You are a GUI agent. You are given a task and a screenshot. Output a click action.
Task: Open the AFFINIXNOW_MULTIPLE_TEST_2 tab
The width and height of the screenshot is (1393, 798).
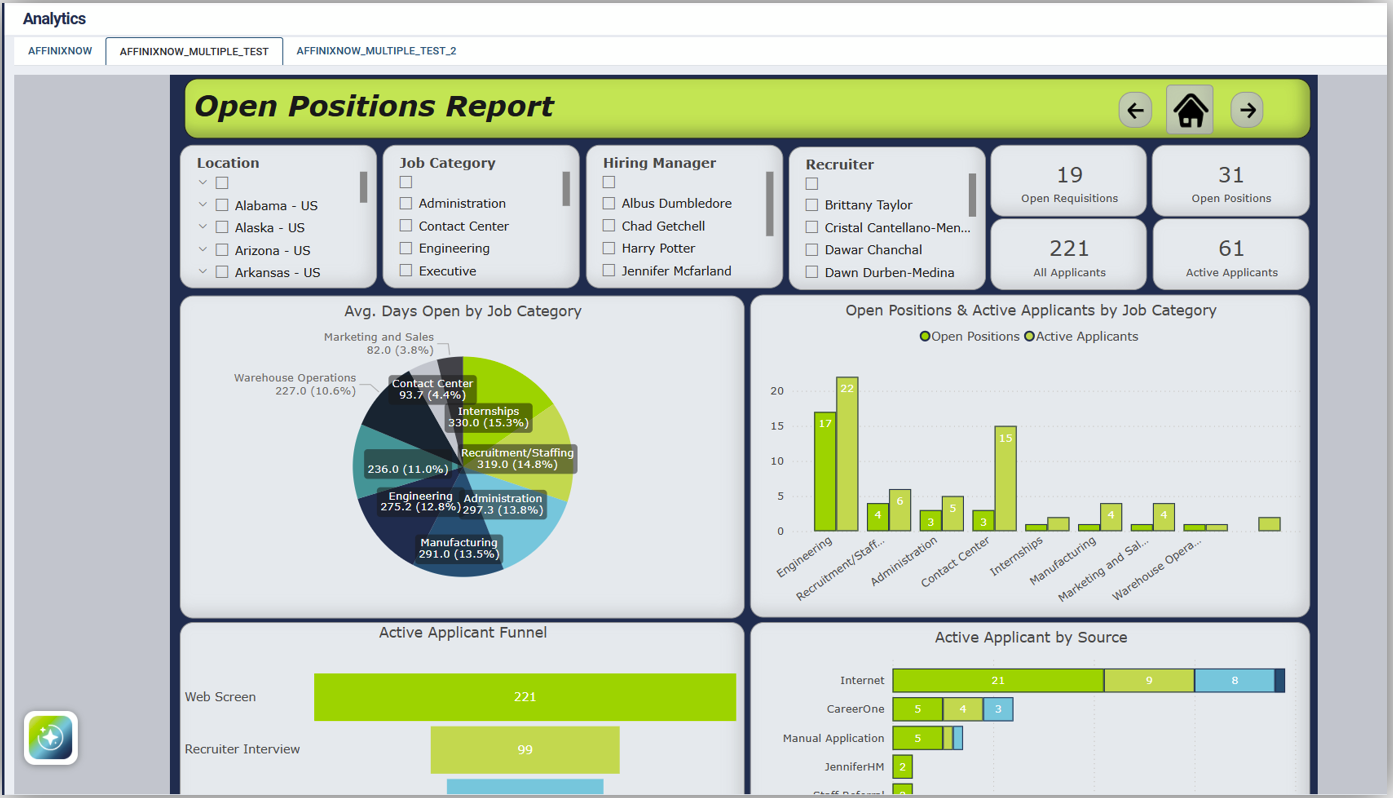(376, 51)
